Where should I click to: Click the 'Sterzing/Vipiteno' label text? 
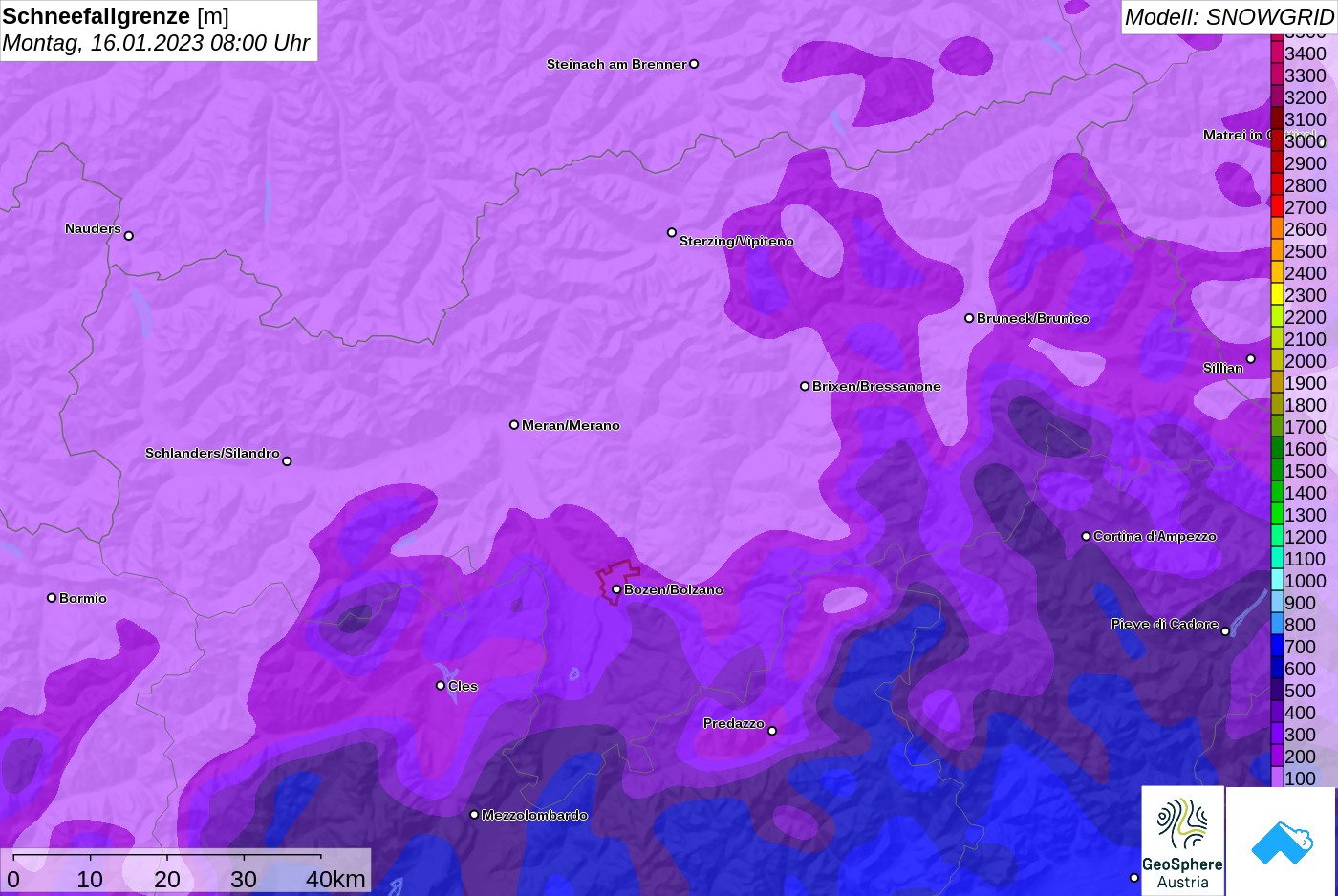(x=736, y=241)
